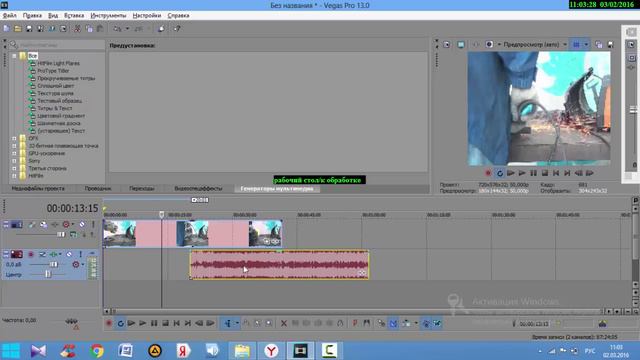Toggle Mute on the audio track
This screenshot has width=640, height=360.
coord(69,254)
